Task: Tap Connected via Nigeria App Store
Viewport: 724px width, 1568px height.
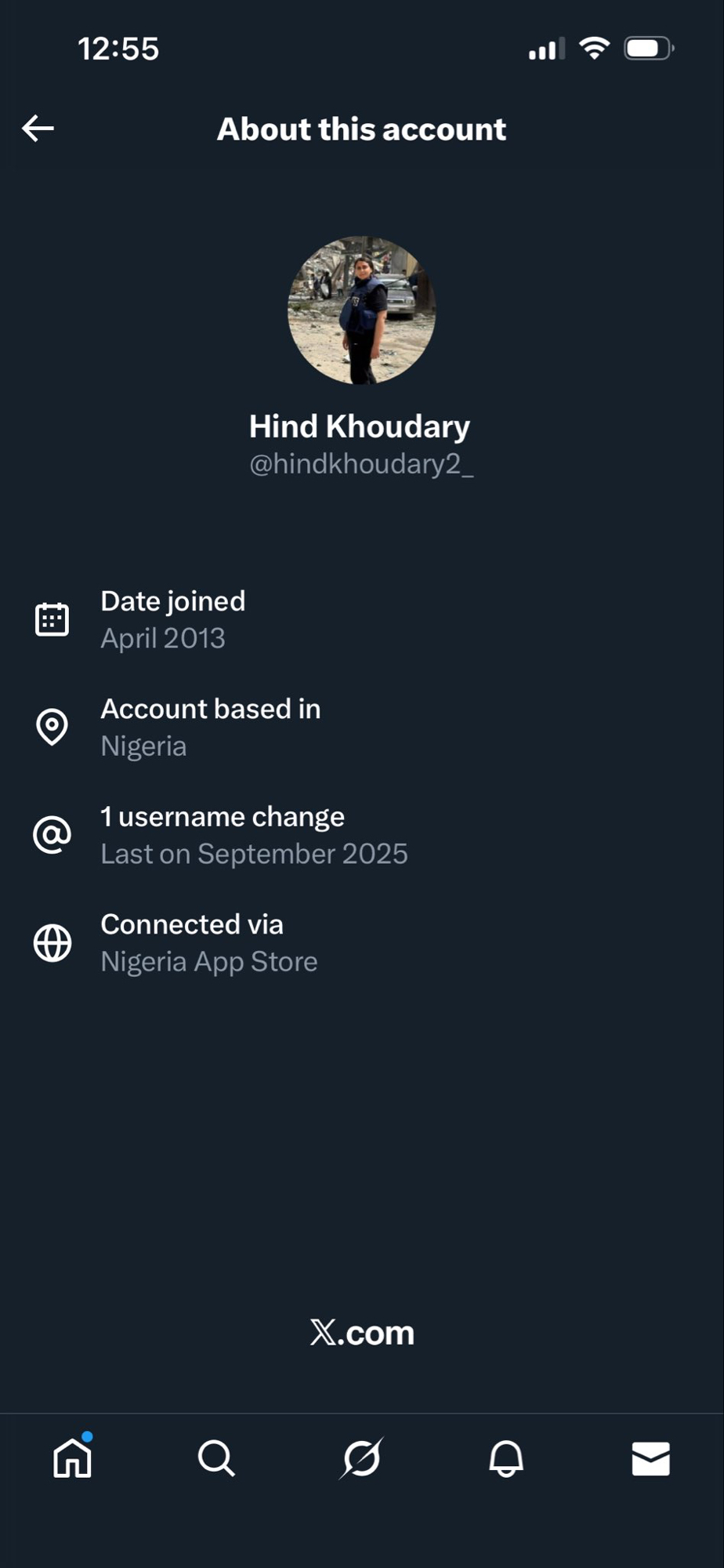Action: [x=209, y=942]
